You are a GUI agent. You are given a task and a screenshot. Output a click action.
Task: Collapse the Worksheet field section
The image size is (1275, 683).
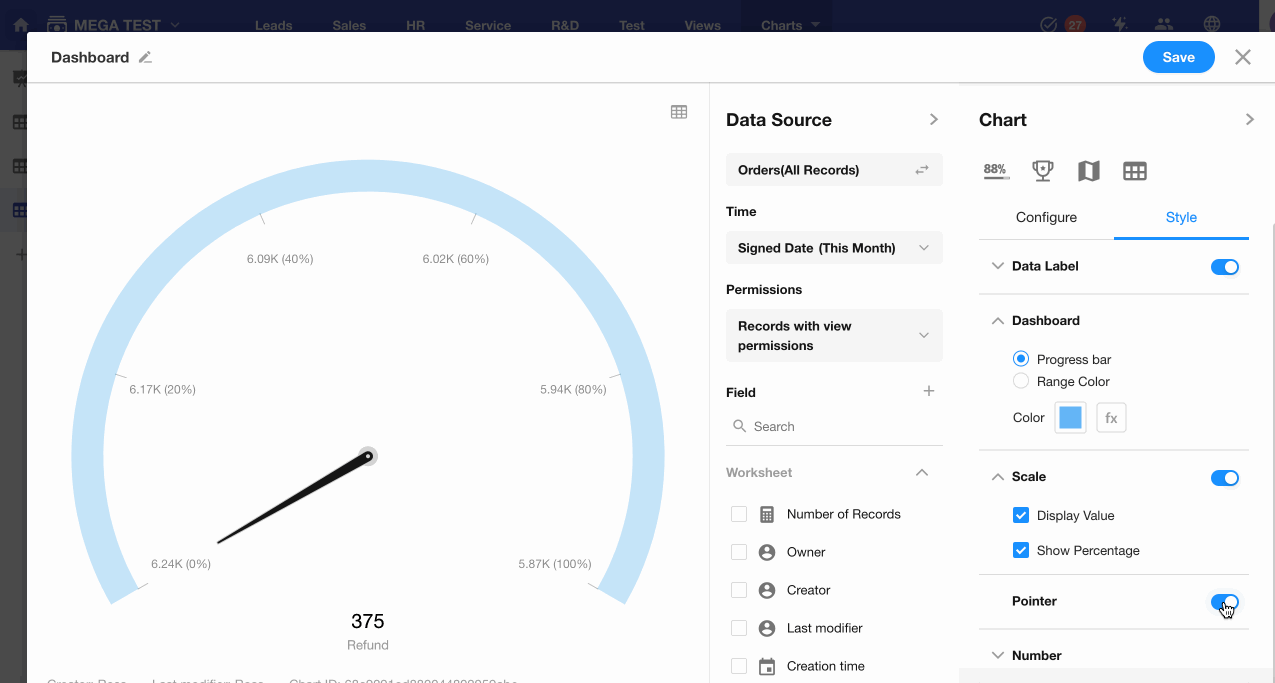tap(922, 472)
